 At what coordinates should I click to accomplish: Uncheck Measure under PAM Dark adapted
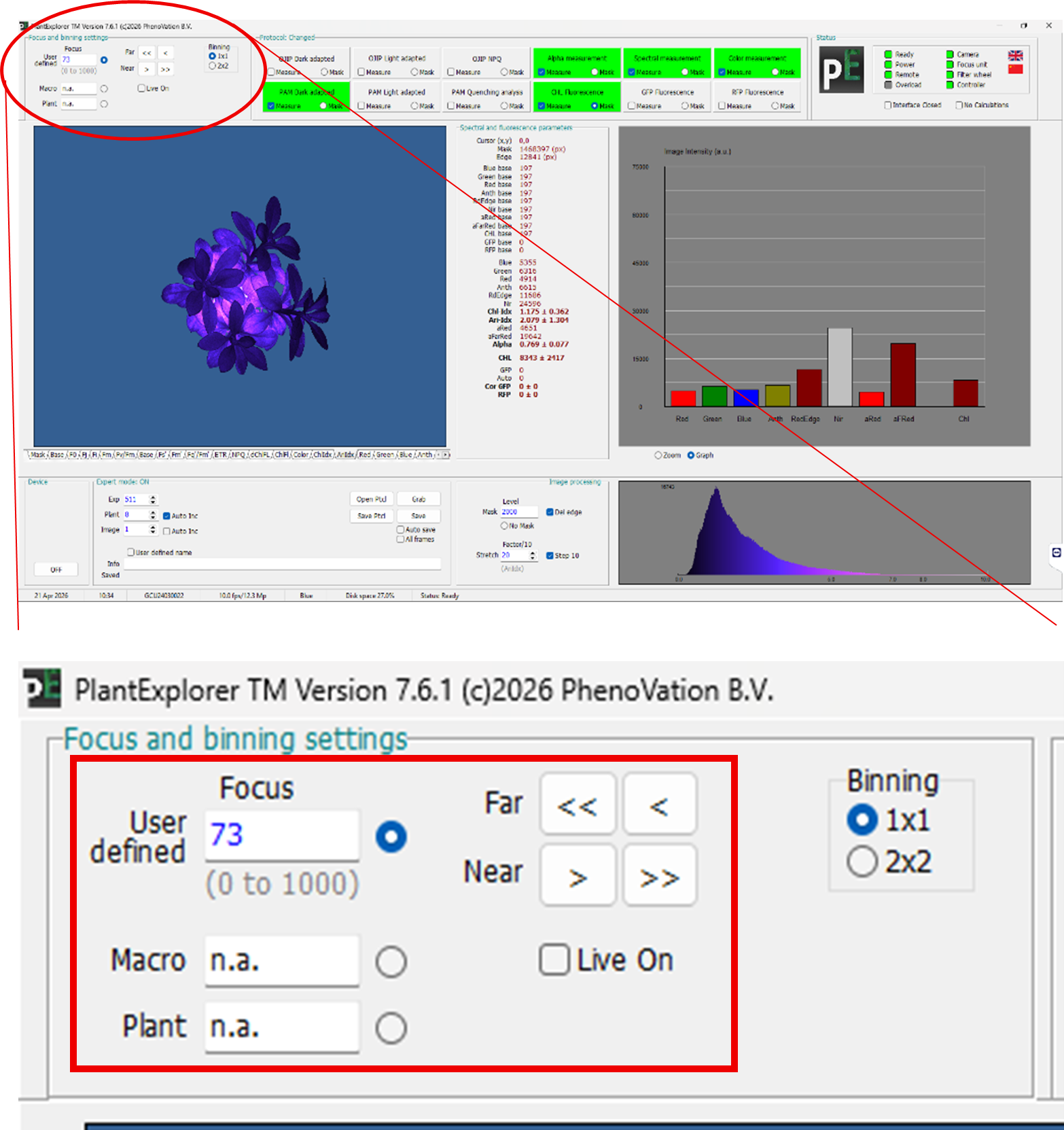coord(271,106)
